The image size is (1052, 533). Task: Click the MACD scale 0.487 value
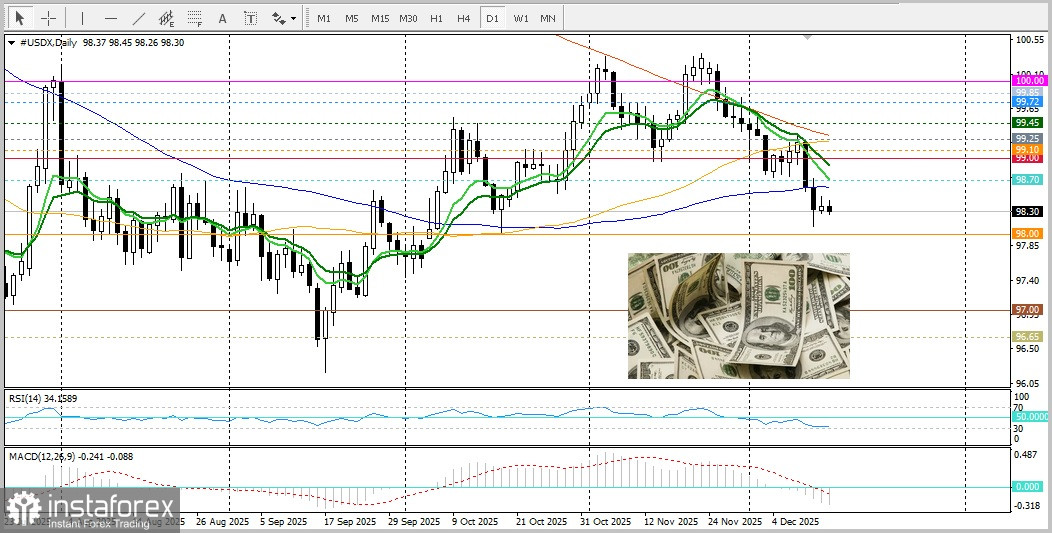click(x=1028, y=454)
